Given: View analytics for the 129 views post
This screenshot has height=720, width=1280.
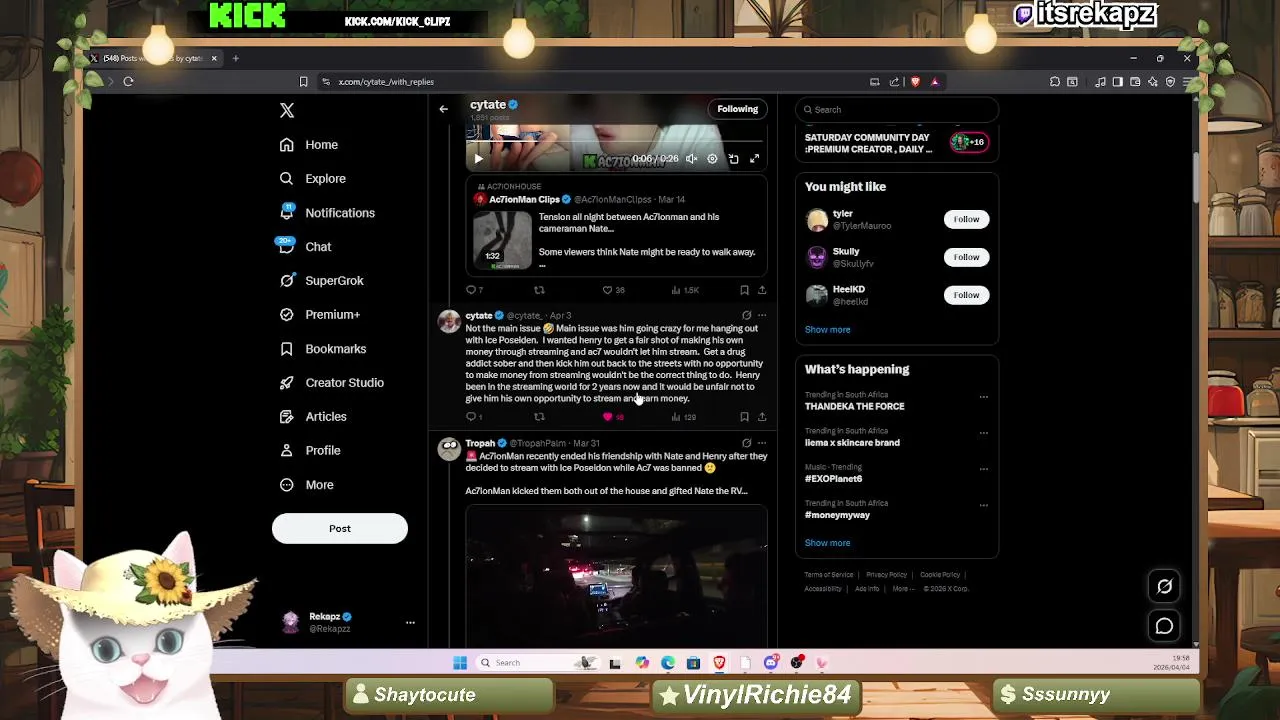Looking at the screenshot, I should pos(683,417).
